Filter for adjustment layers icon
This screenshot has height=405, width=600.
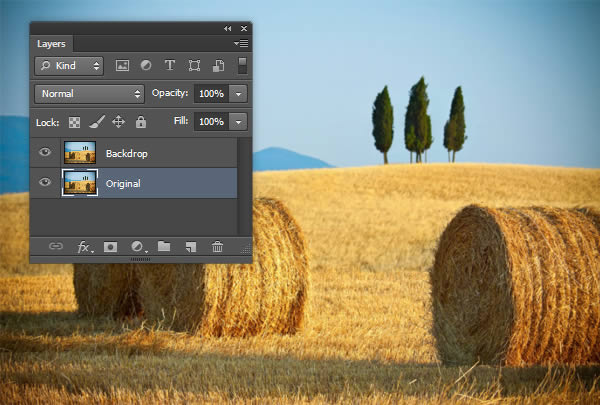[x=146, y=65]
